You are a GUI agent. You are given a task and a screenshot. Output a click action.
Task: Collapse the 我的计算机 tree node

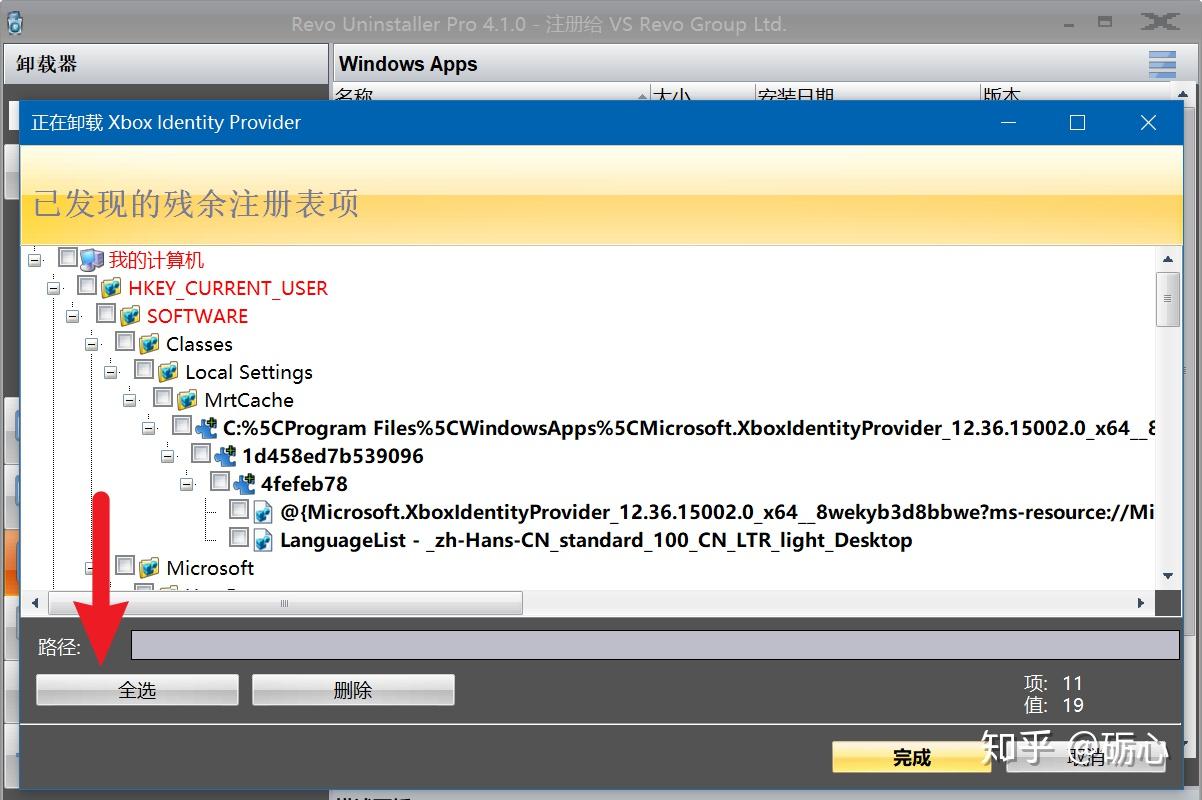pos(35,260)
